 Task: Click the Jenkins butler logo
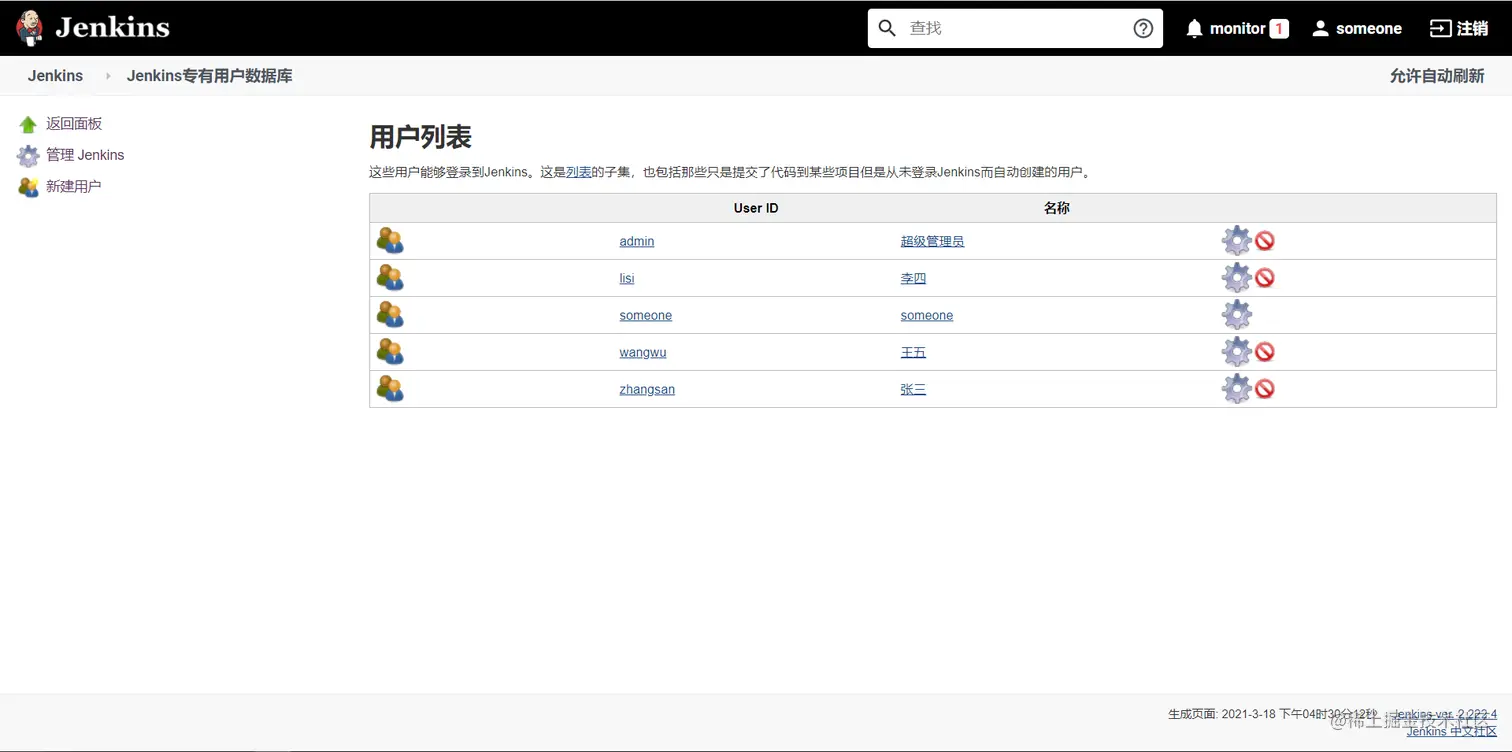(x=30, y=28)
